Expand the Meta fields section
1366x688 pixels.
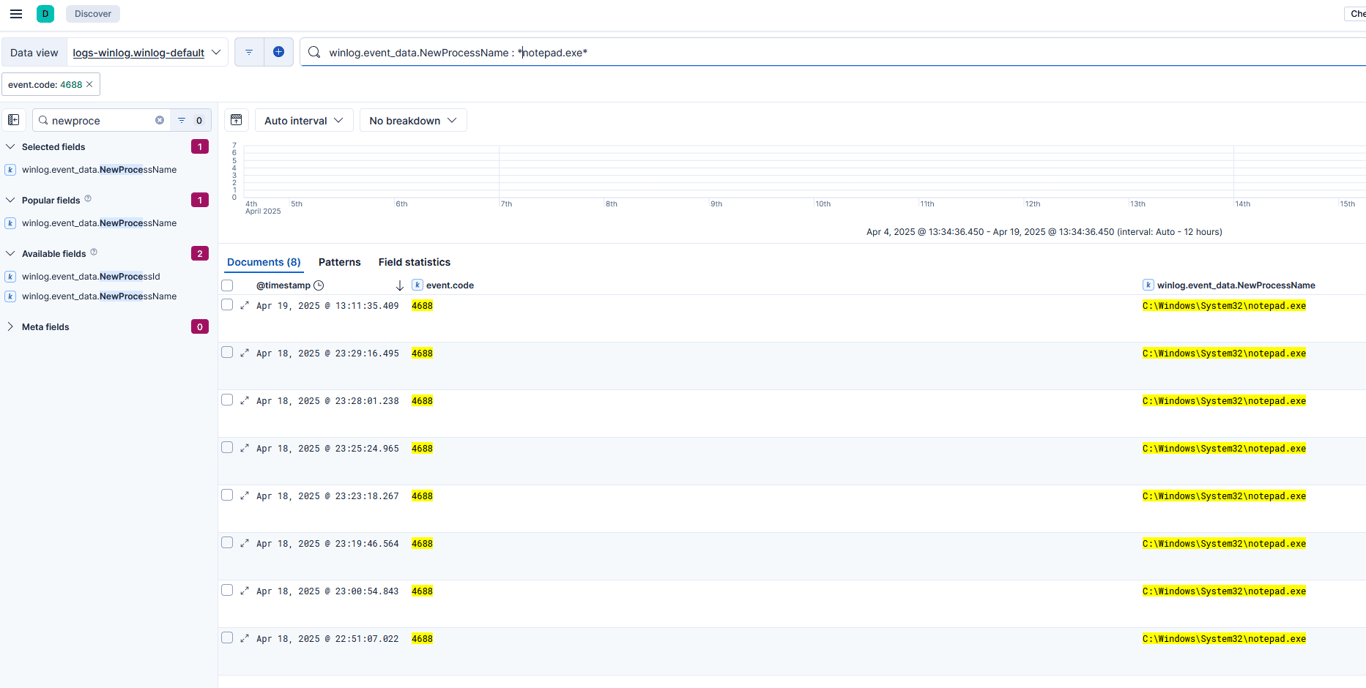click(x=11, y=327)
